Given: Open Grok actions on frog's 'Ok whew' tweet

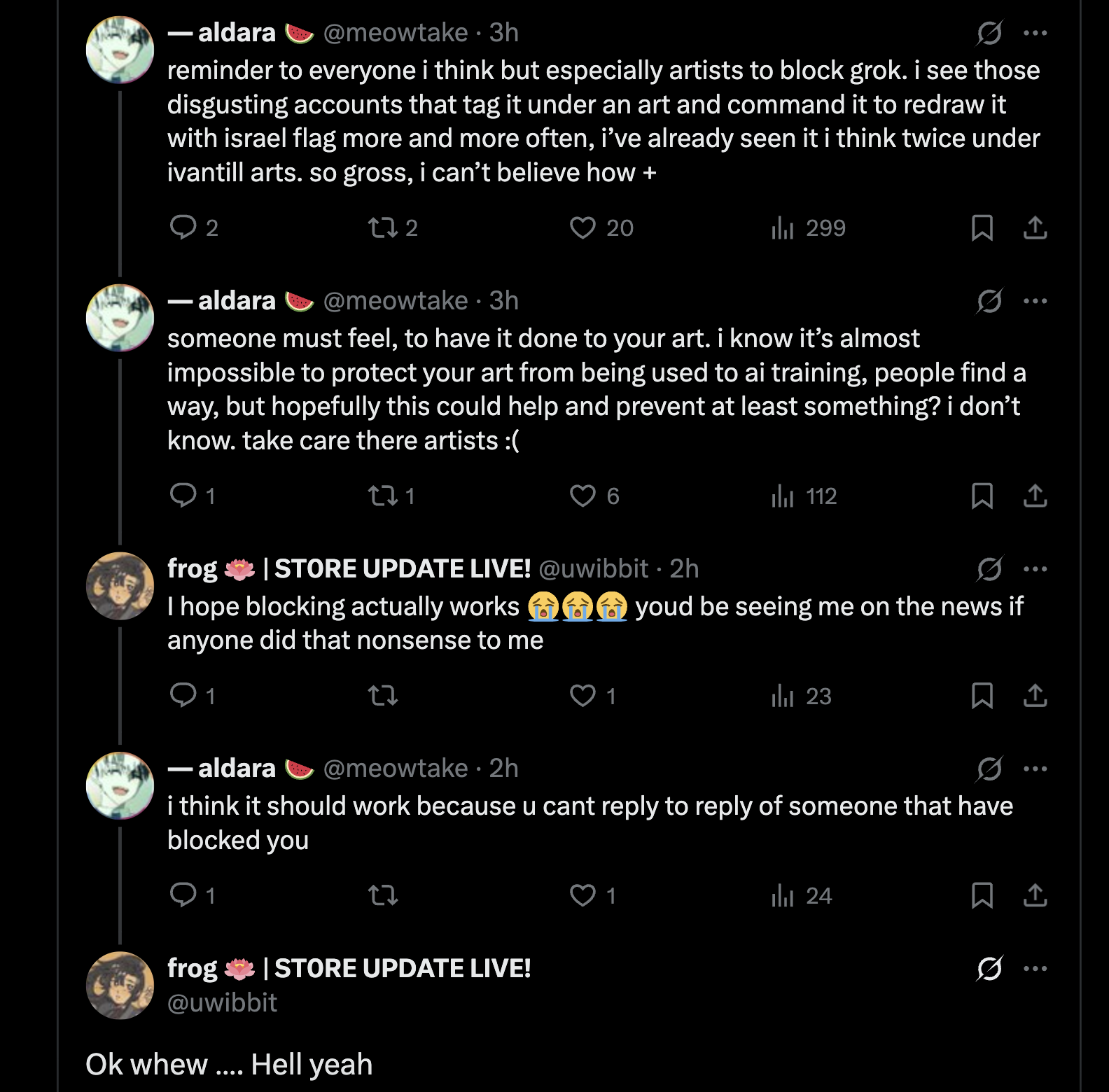Looking at the screenshot, I should click(x=989, y=969).
